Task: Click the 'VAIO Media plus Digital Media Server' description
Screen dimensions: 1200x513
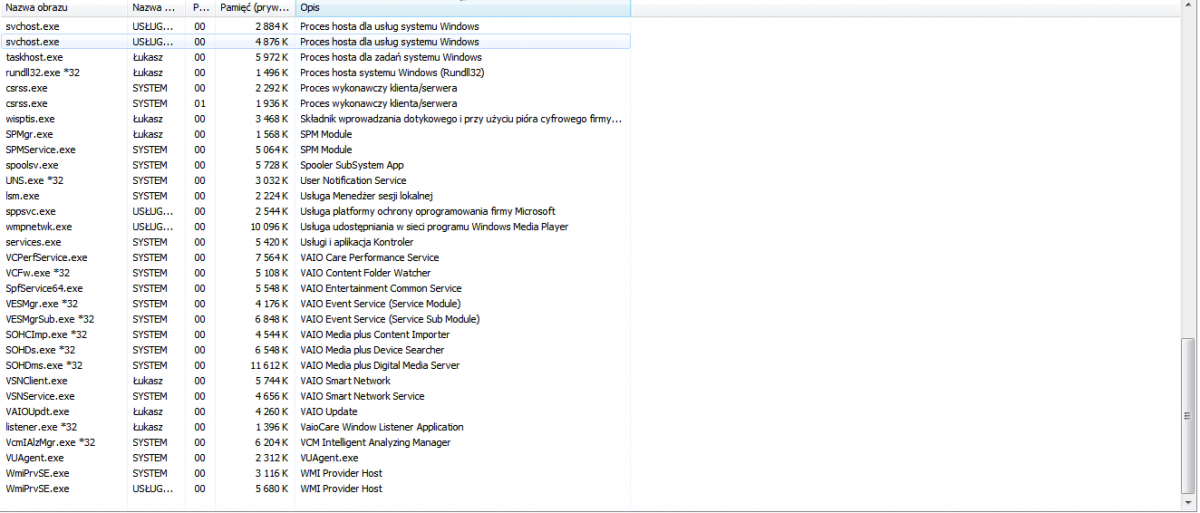Action: point(380,365)
